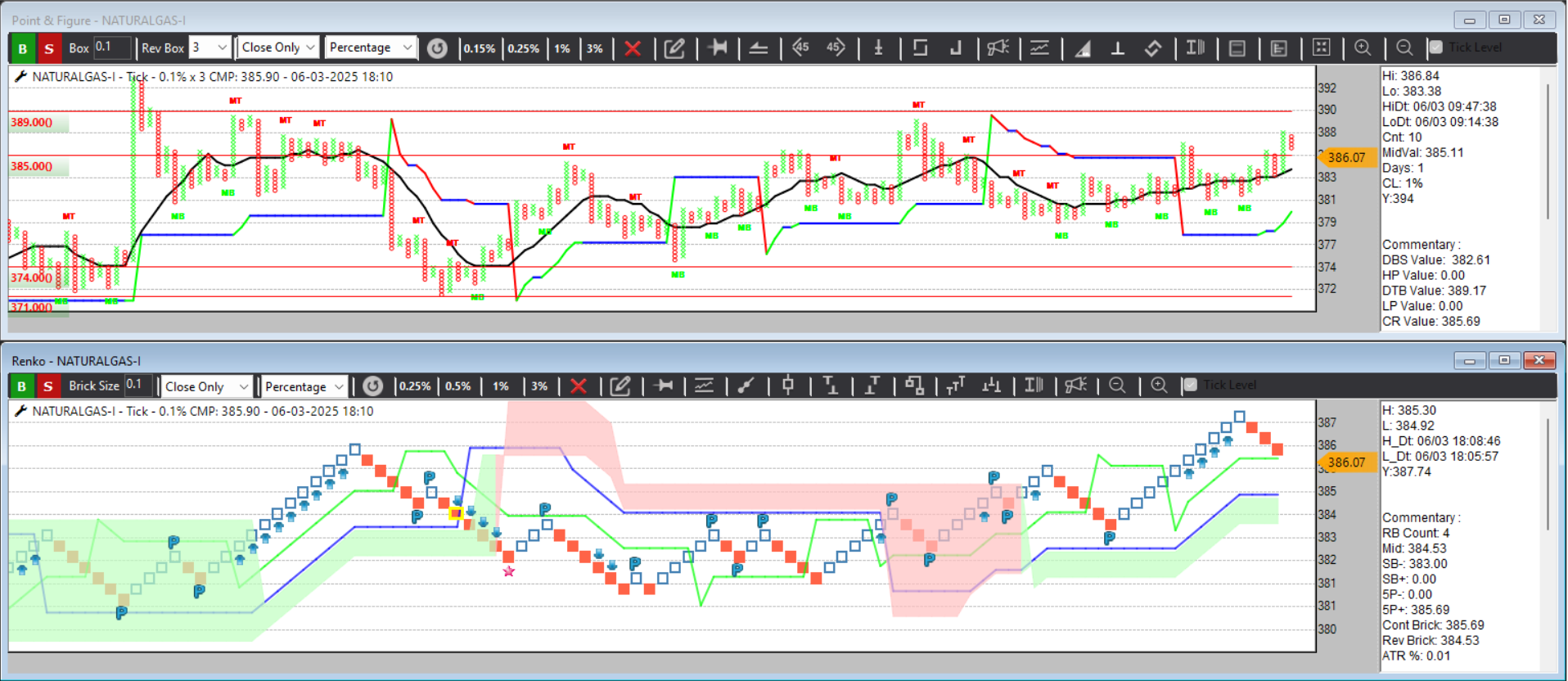This screenshot has height=681, width=1568.
Task: Click the edit pencil icon in Point & Figure toolbar
Action: [674, 48]
